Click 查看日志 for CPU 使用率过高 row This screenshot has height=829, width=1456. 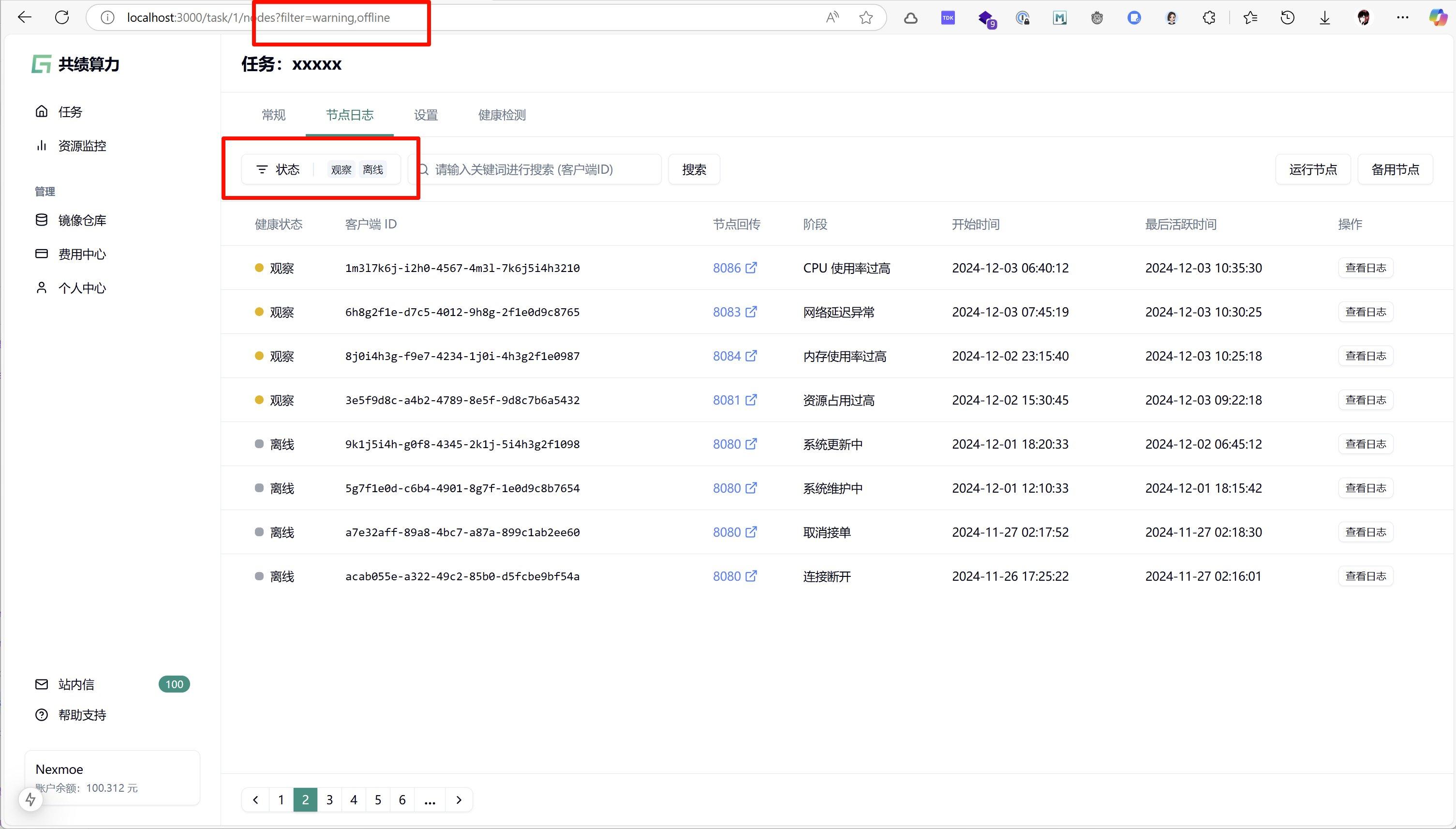tap(1365, 268)
